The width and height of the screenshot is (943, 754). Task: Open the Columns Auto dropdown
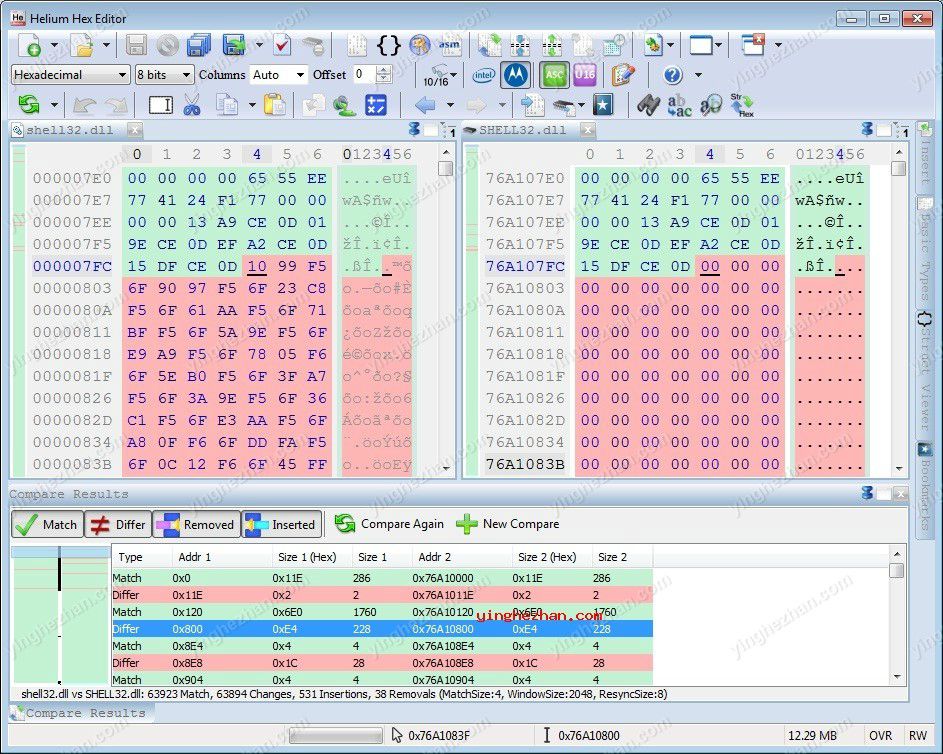[x=278, y=75]
